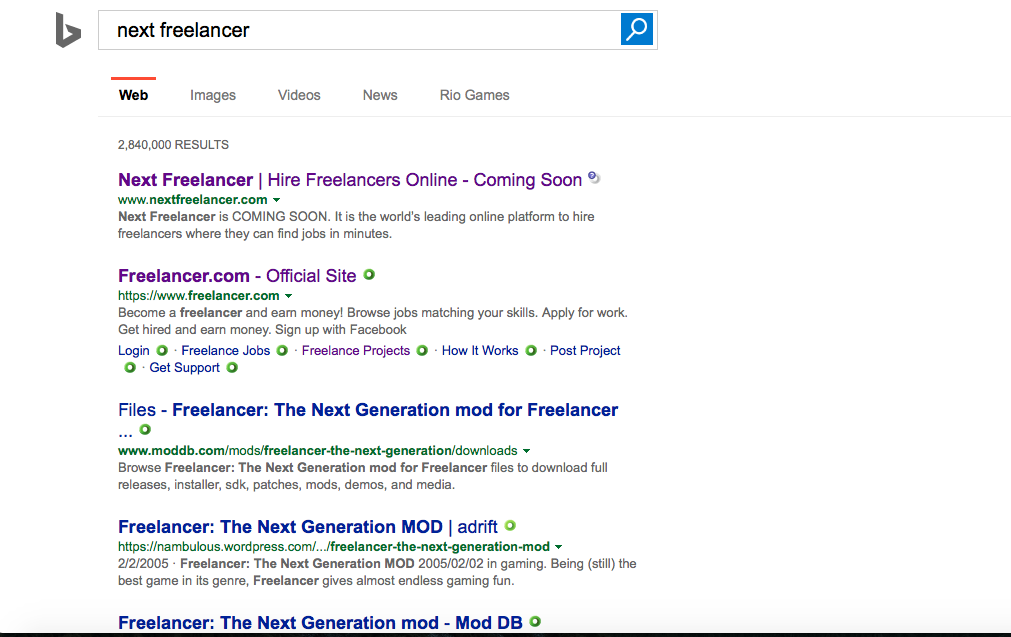1011x637 pixels.
Task: Click the Bing logo icon
Action: coord(68,30)
